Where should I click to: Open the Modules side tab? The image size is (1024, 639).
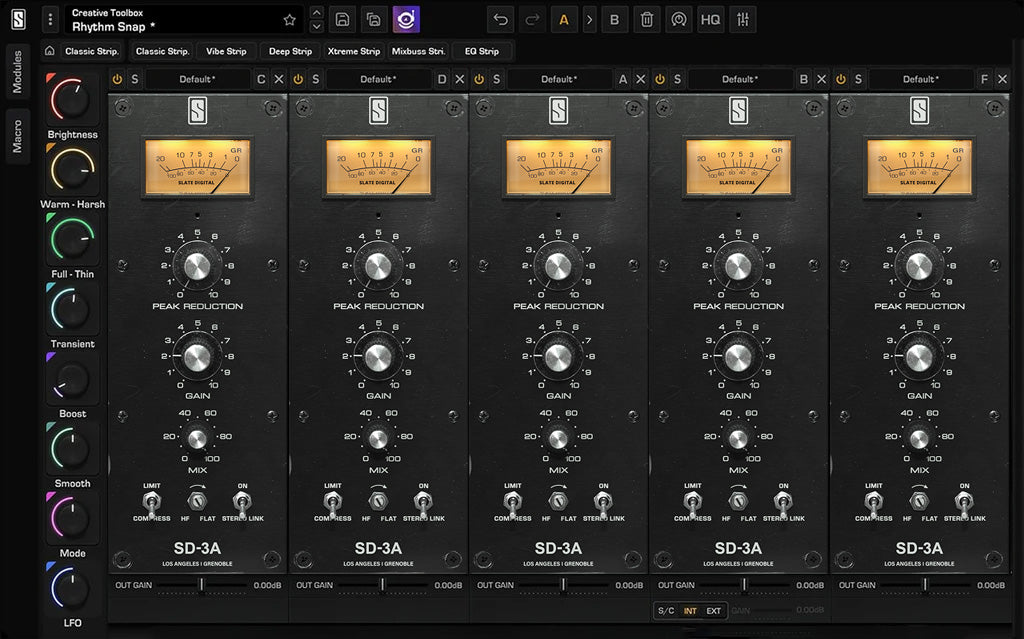pyautogui.click(x=18, y=71)
